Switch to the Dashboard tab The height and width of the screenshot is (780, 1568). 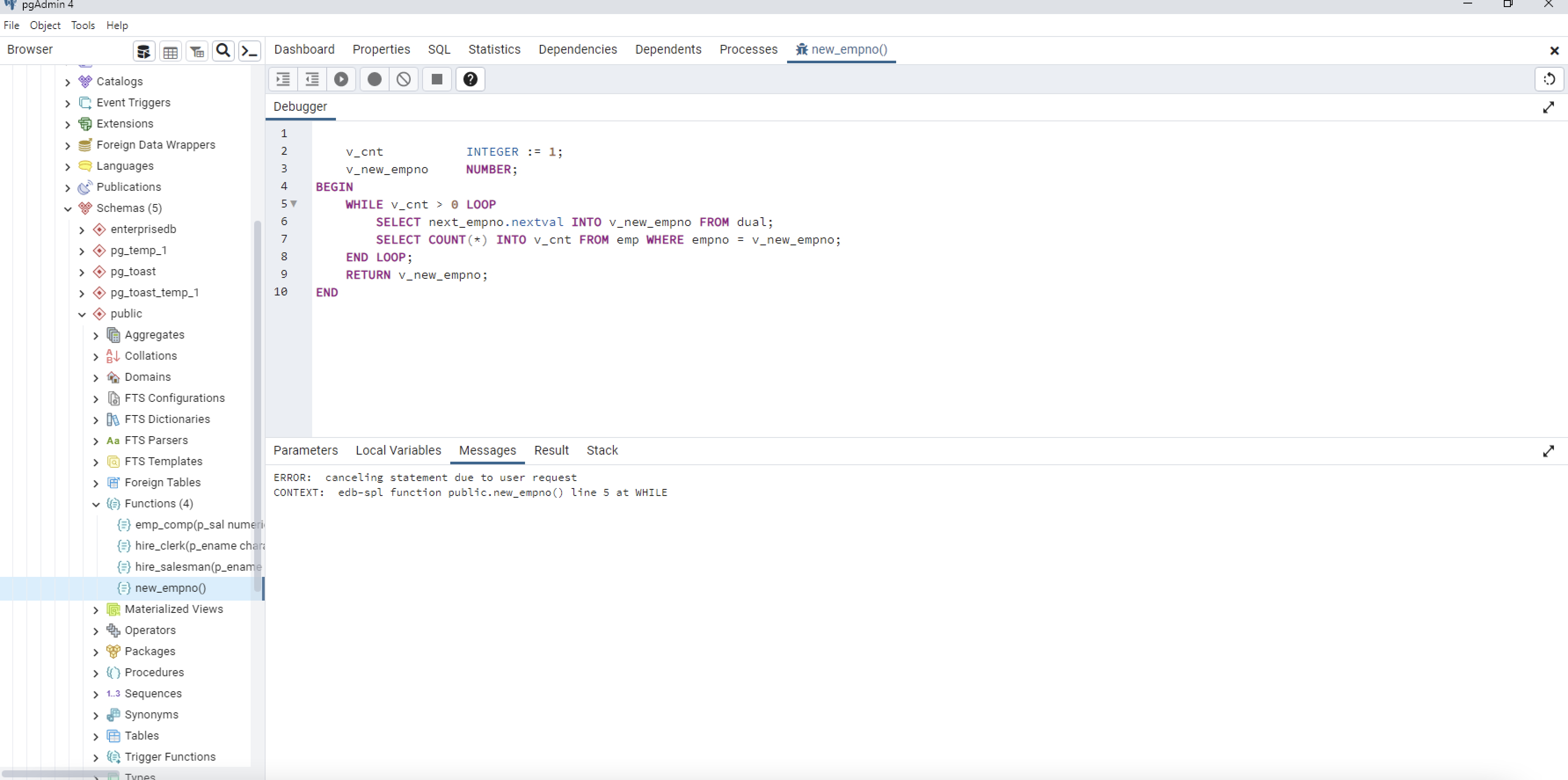[x=304, y=49]
